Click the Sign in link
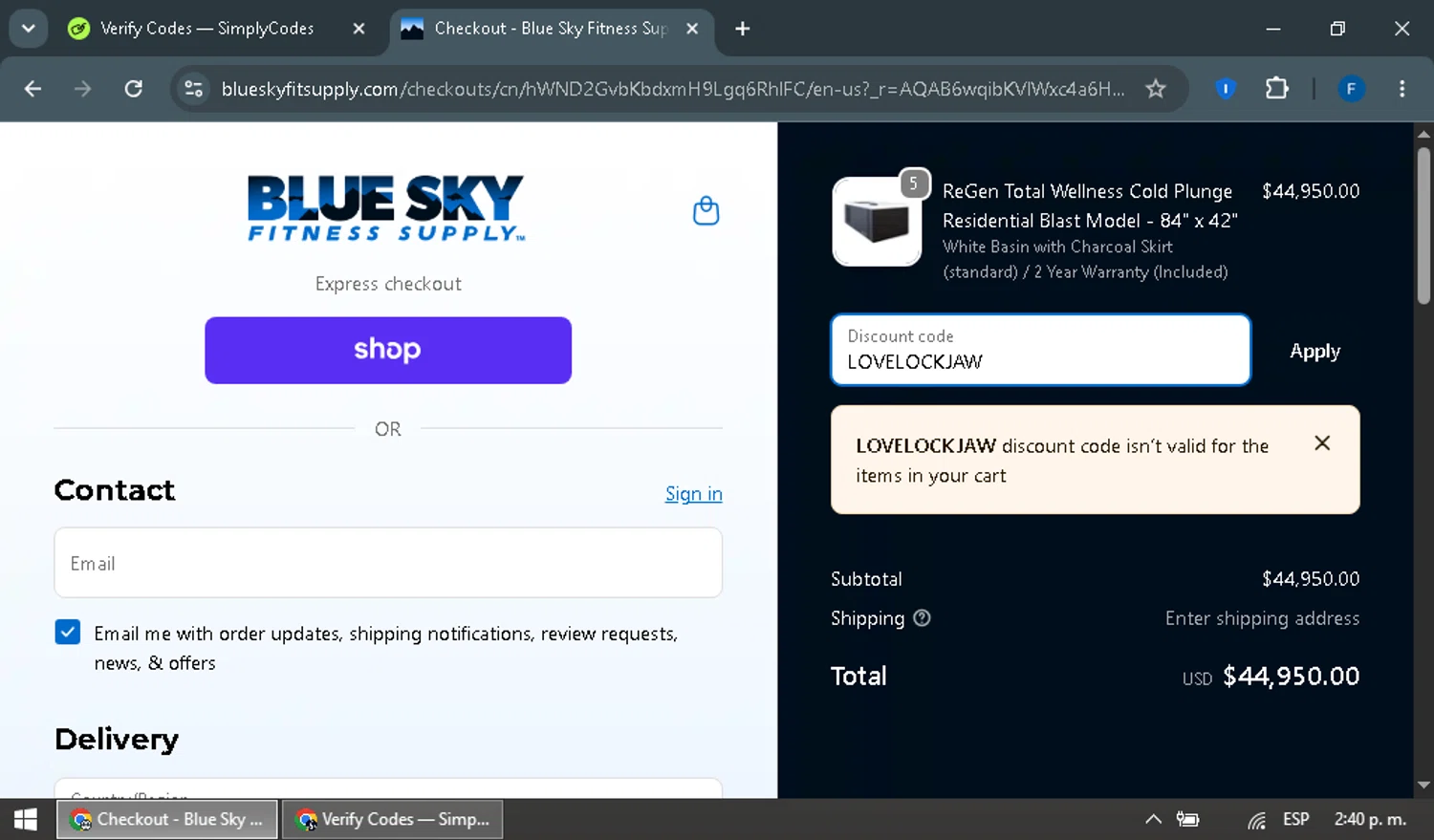This screenshot has height=840, width=1434. pyautogui.click(x=694, y=494)
